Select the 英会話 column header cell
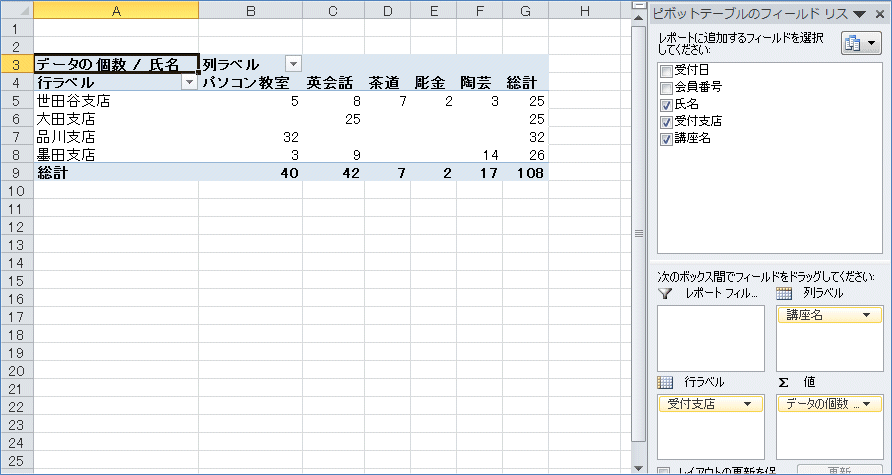The image size is (892, 475). coord(333,82)
